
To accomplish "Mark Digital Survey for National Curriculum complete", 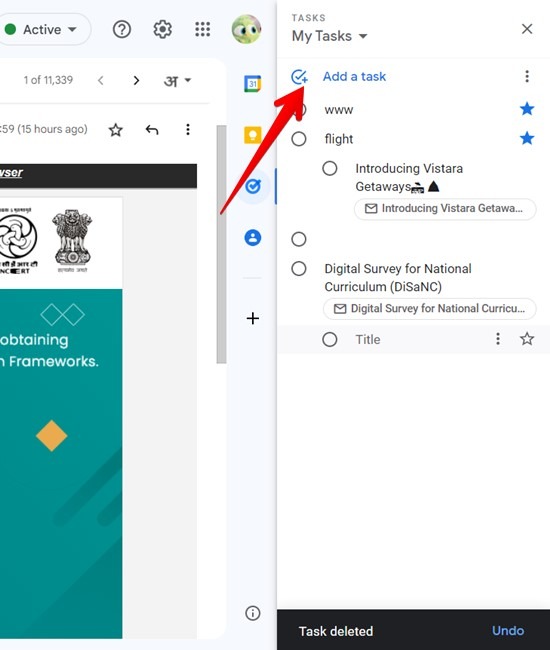I will pyautogui.click(x=299, y=269).
